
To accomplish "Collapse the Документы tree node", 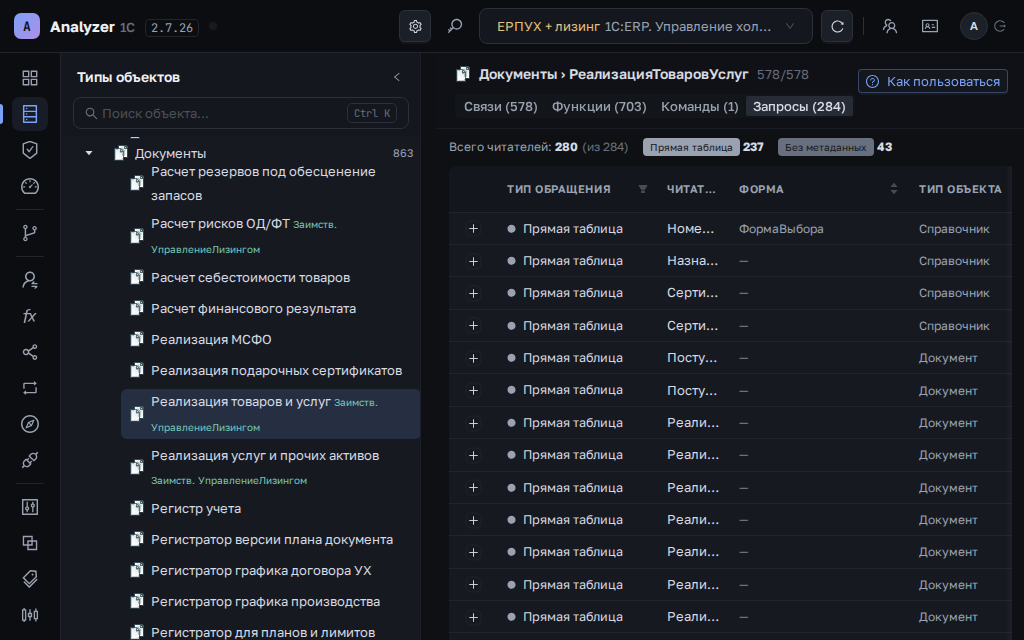I will [x=89, y=153].
